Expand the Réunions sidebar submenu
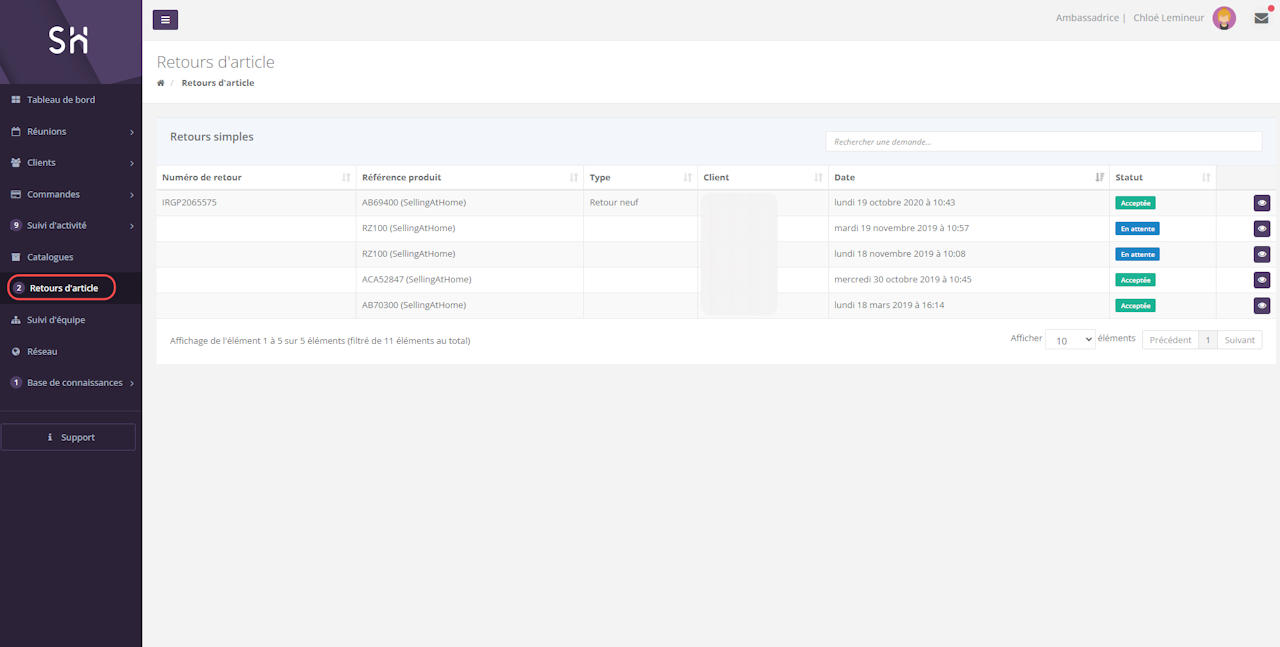This screenshot has height=647, width=1280. [x=70, y=131]
